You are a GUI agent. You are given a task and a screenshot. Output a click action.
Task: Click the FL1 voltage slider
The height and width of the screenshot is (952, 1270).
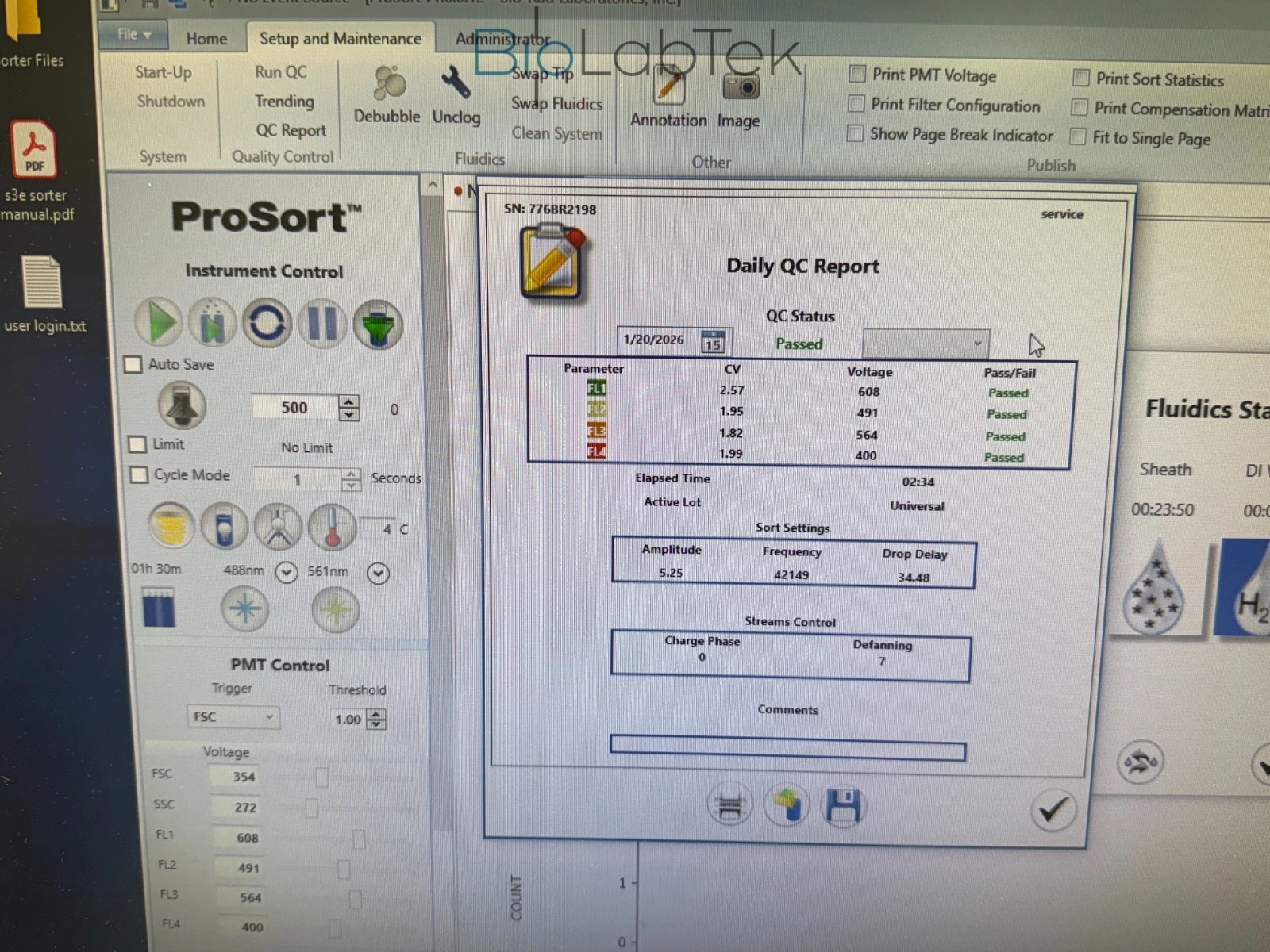coord(359,839)
